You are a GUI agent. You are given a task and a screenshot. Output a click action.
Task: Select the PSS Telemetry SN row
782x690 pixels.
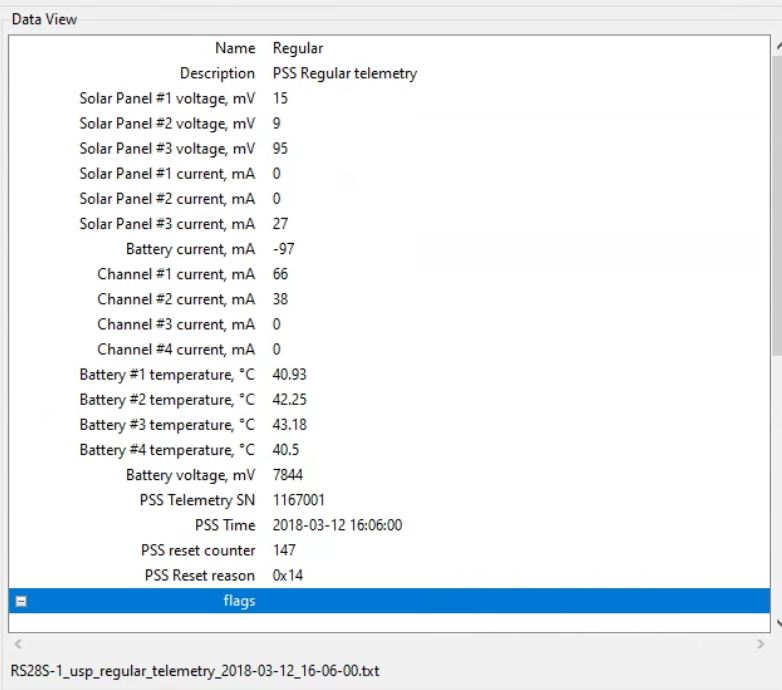pos(197,500)
